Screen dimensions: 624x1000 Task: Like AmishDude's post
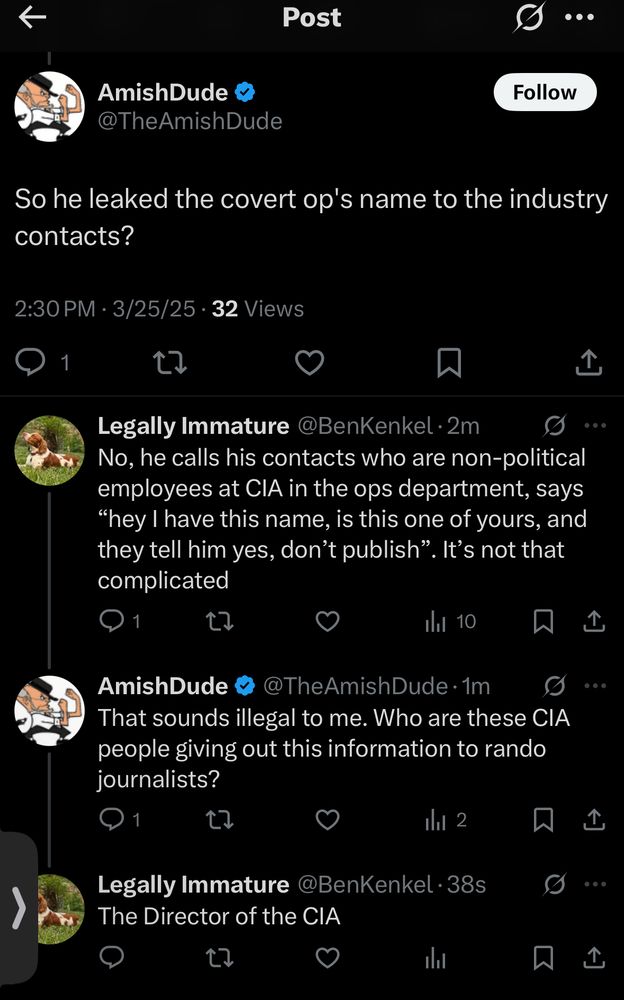point(310,363)
